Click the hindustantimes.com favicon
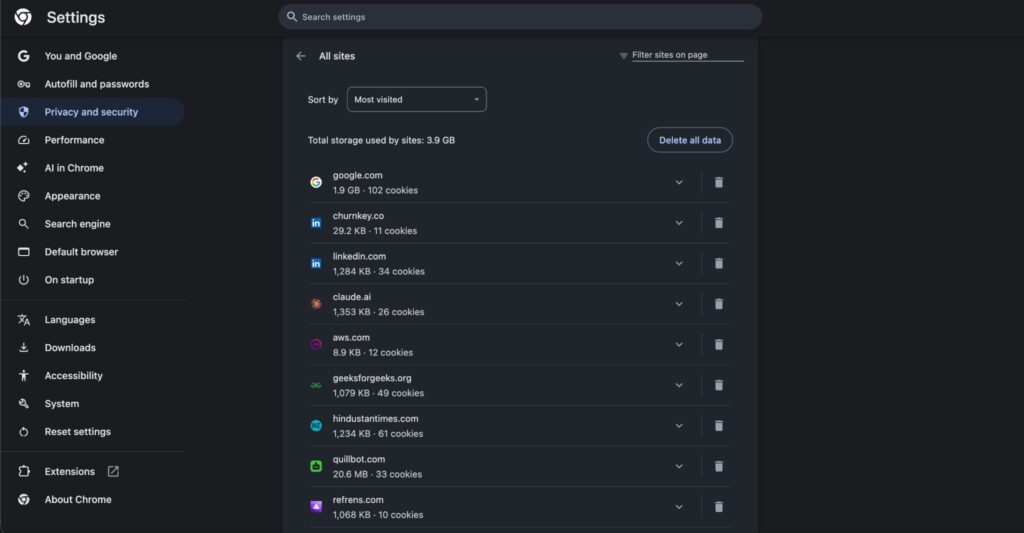 pyautogui.click(x=316, y=426)
